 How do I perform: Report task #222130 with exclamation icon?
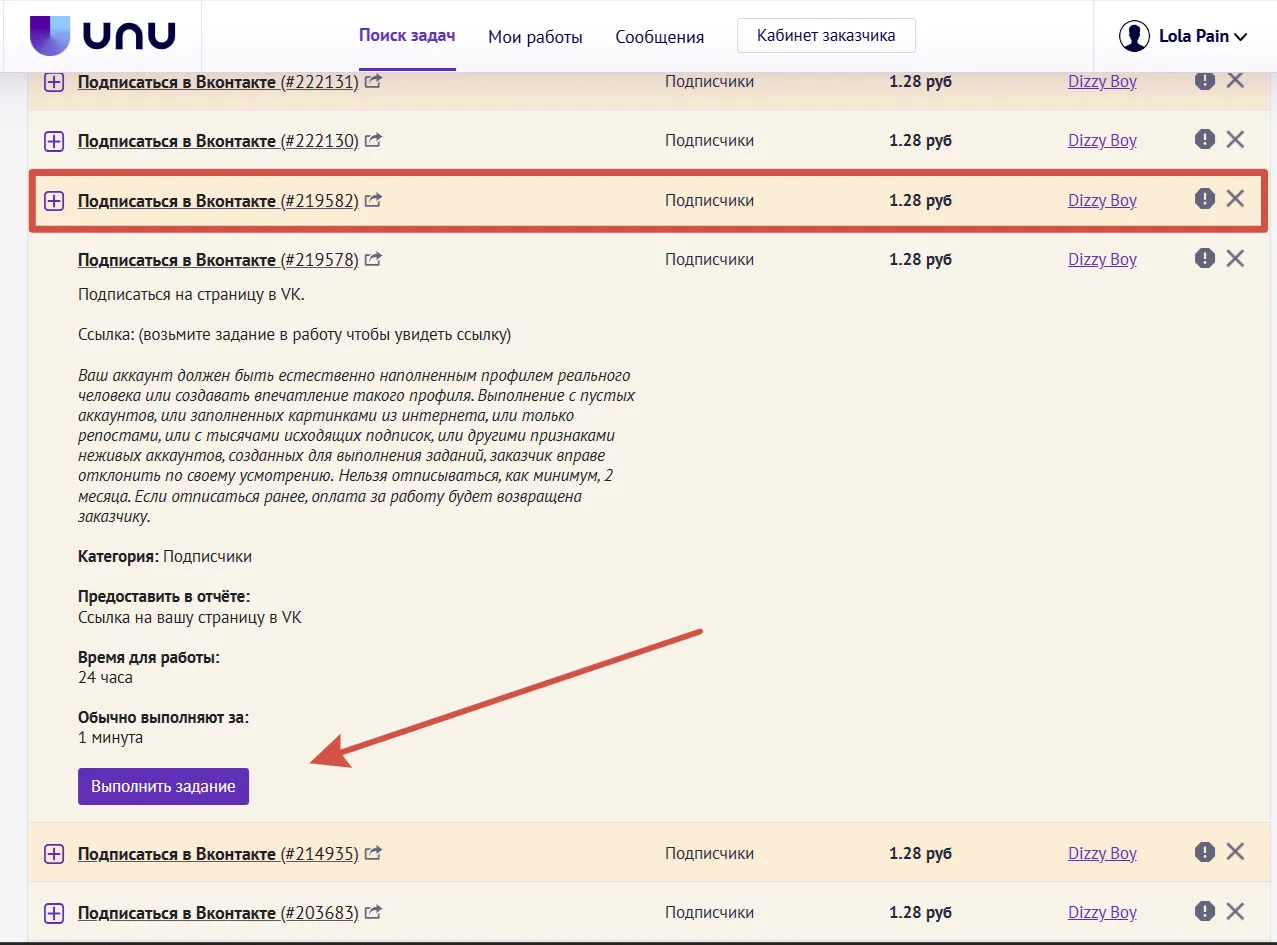pos(1205,140)
